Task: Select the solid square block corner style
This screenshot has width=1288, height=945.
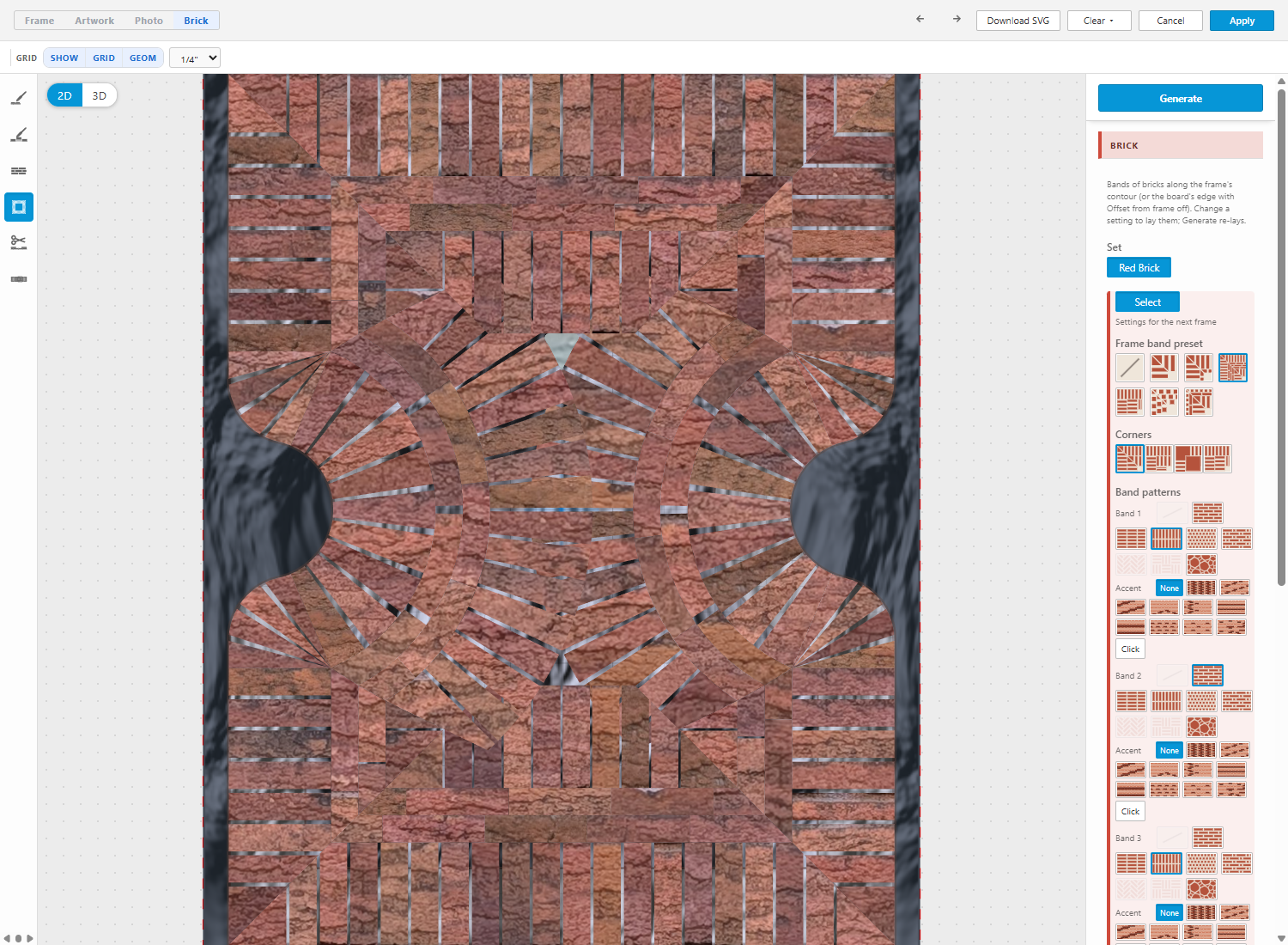Action: coord(1188,459)
